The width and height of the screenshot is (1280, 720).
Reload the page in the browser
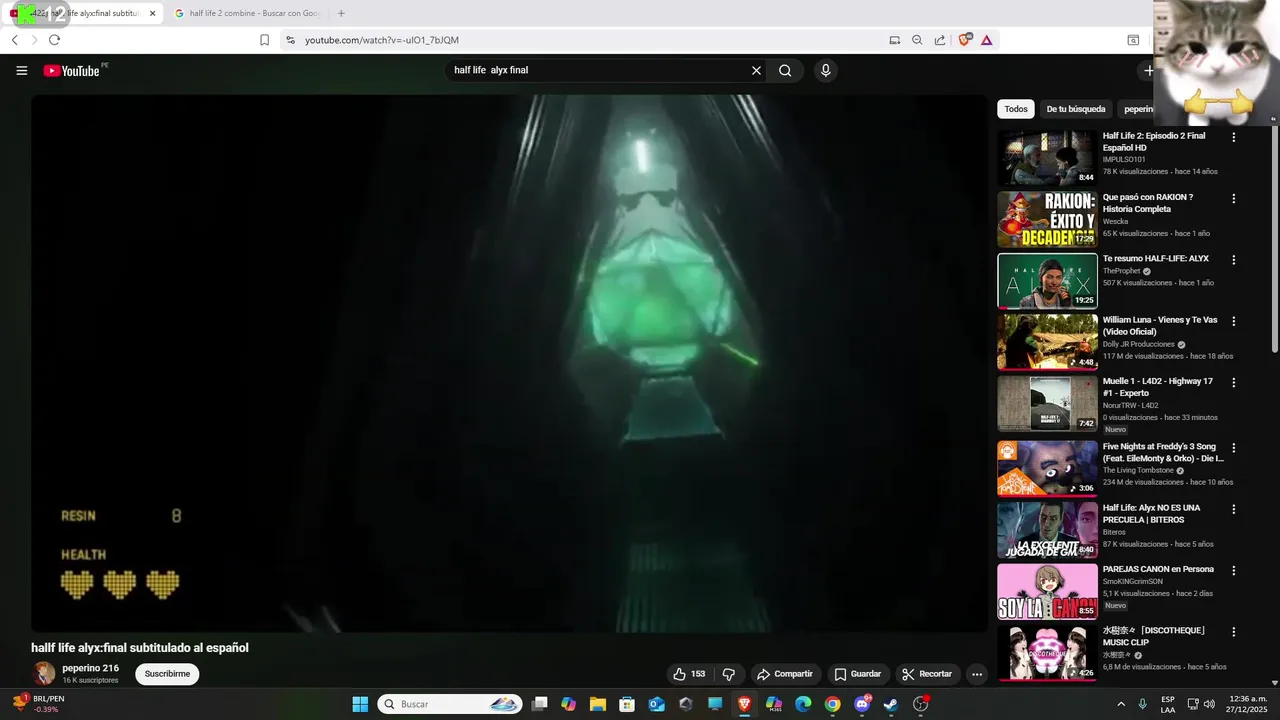coord(54,40)
